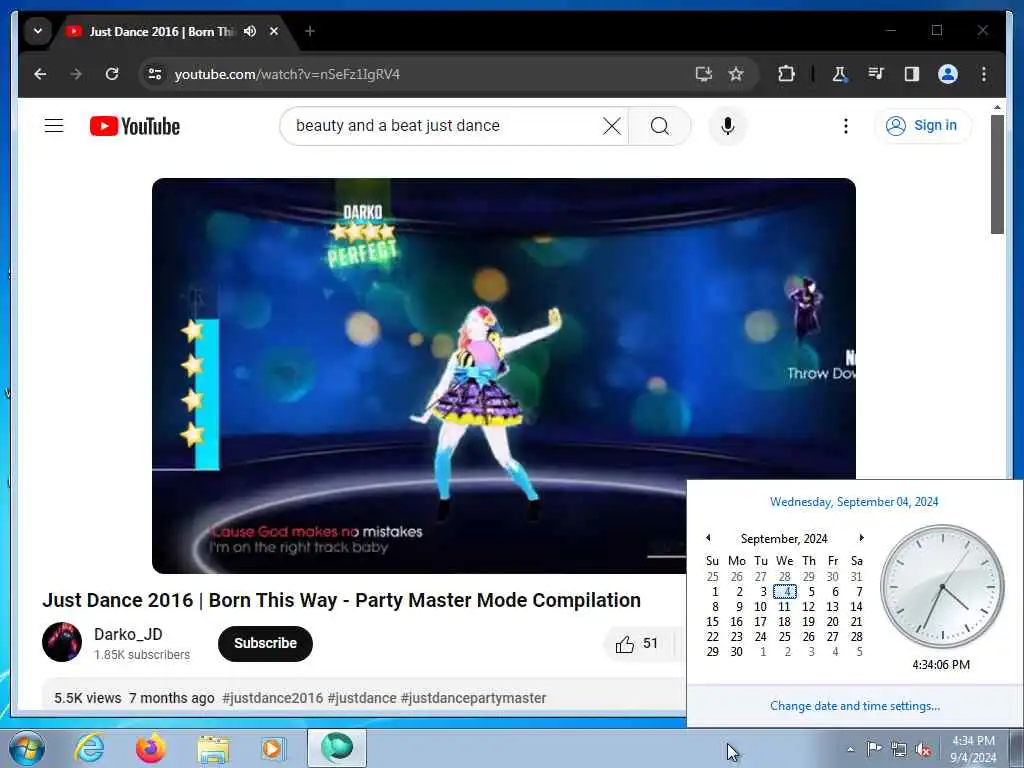Open the tab search dropdown arrow
The height and width of the screenshot is (768, 1024).
tap(38, 31)
